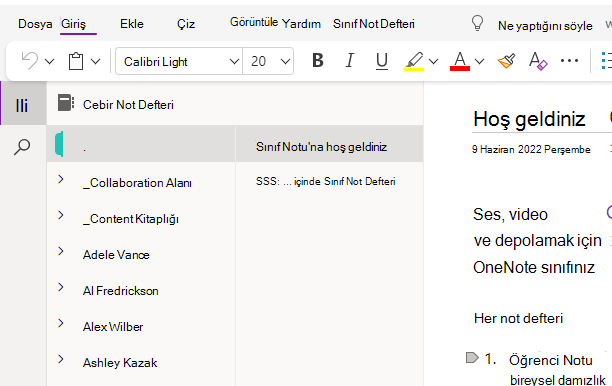
Task: Switch to the Çiz tab
Action: coord(186,24)
